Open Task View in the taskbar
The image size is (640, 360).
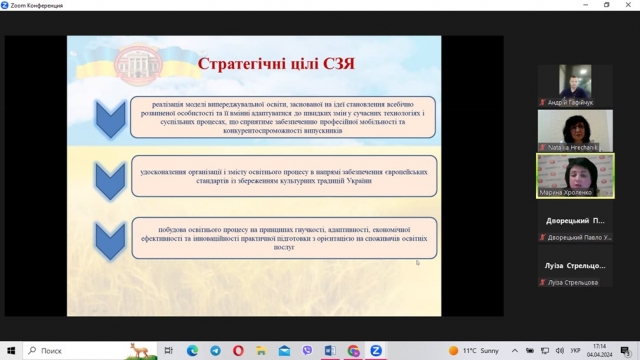169,351
